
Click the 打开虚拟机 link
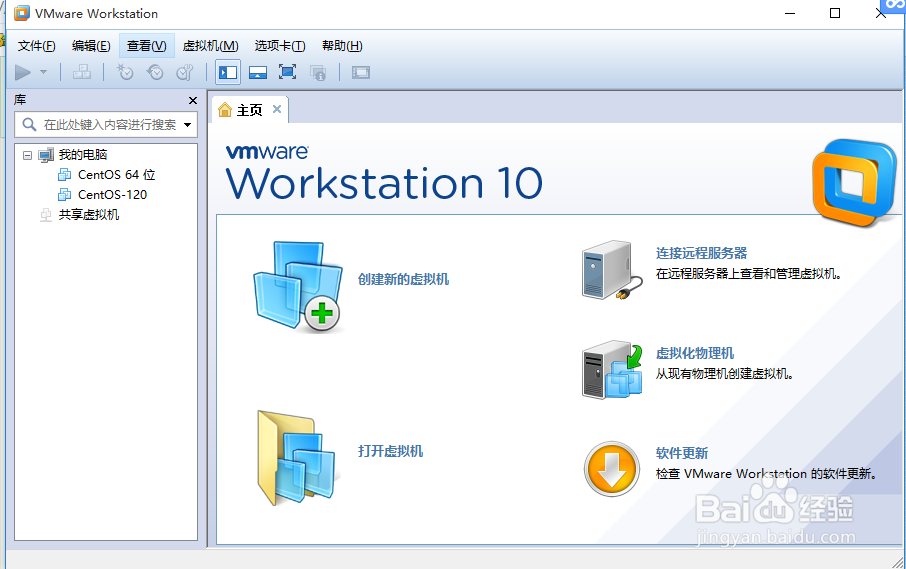coord(391,451)
